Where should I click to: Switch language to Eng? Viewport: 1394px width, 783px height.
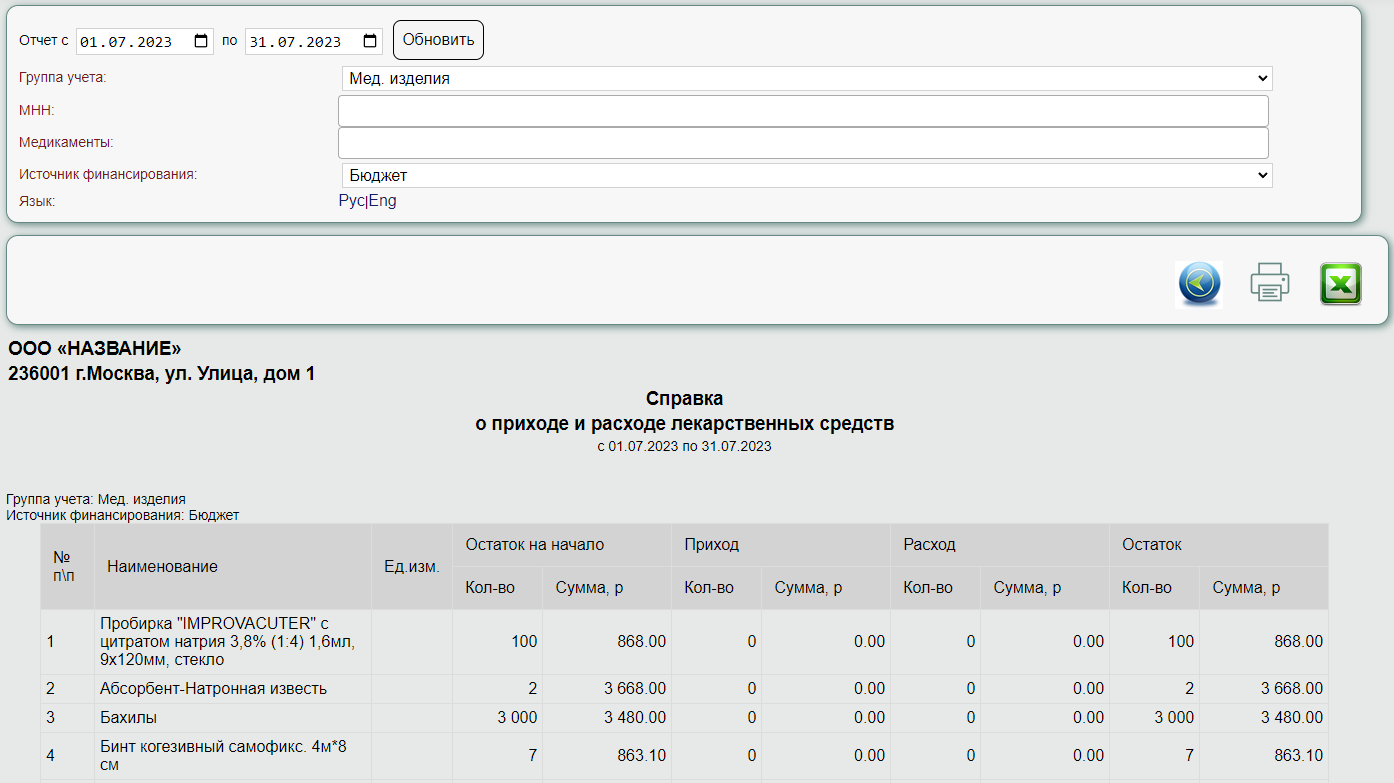point(383,201)
